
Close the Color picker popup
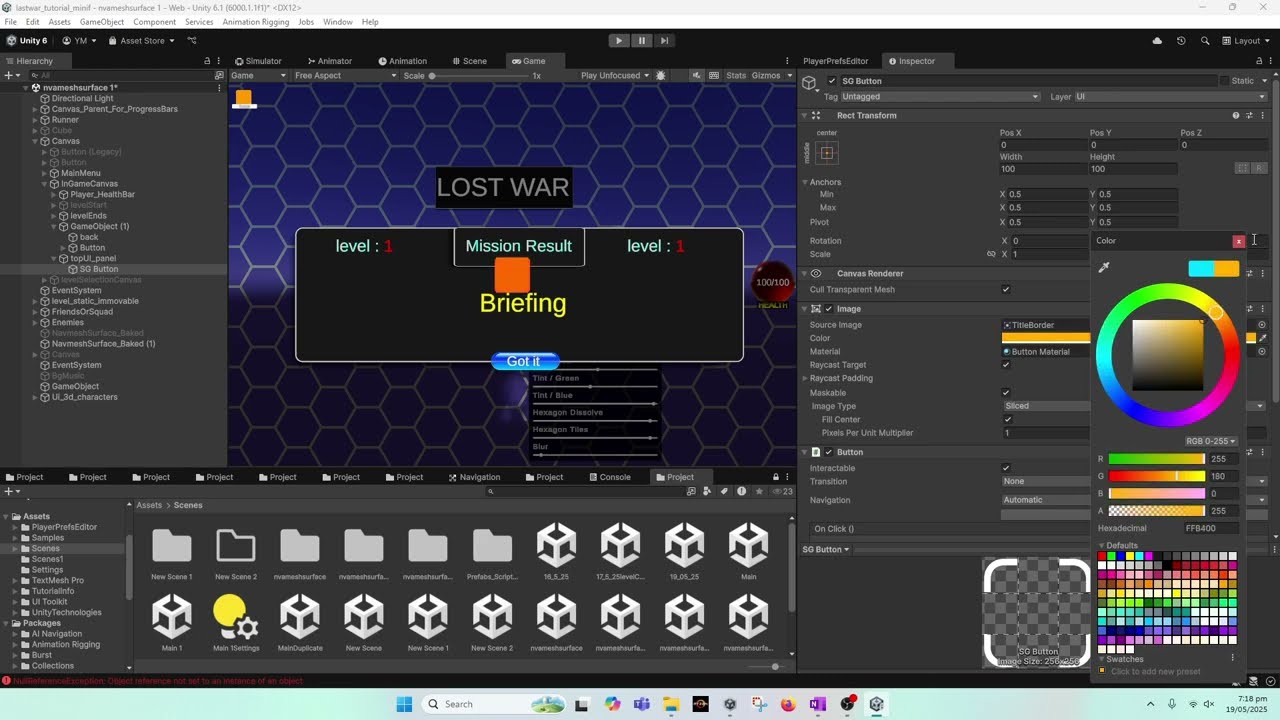pos(1239,241)
